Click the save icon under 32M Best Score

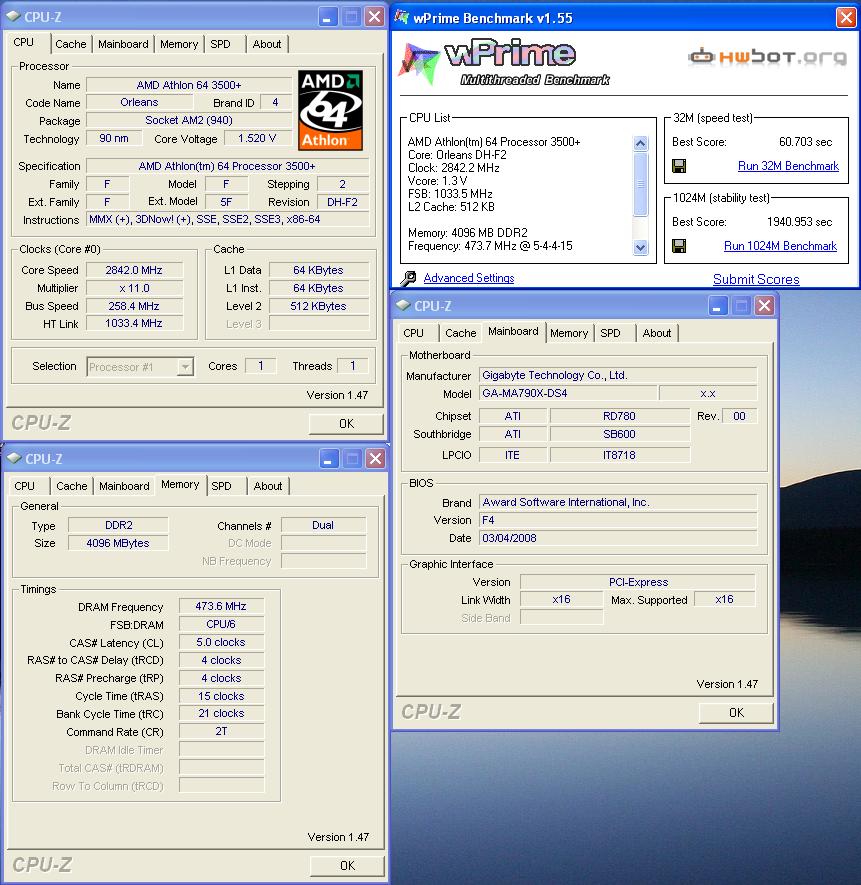point(679,166)
